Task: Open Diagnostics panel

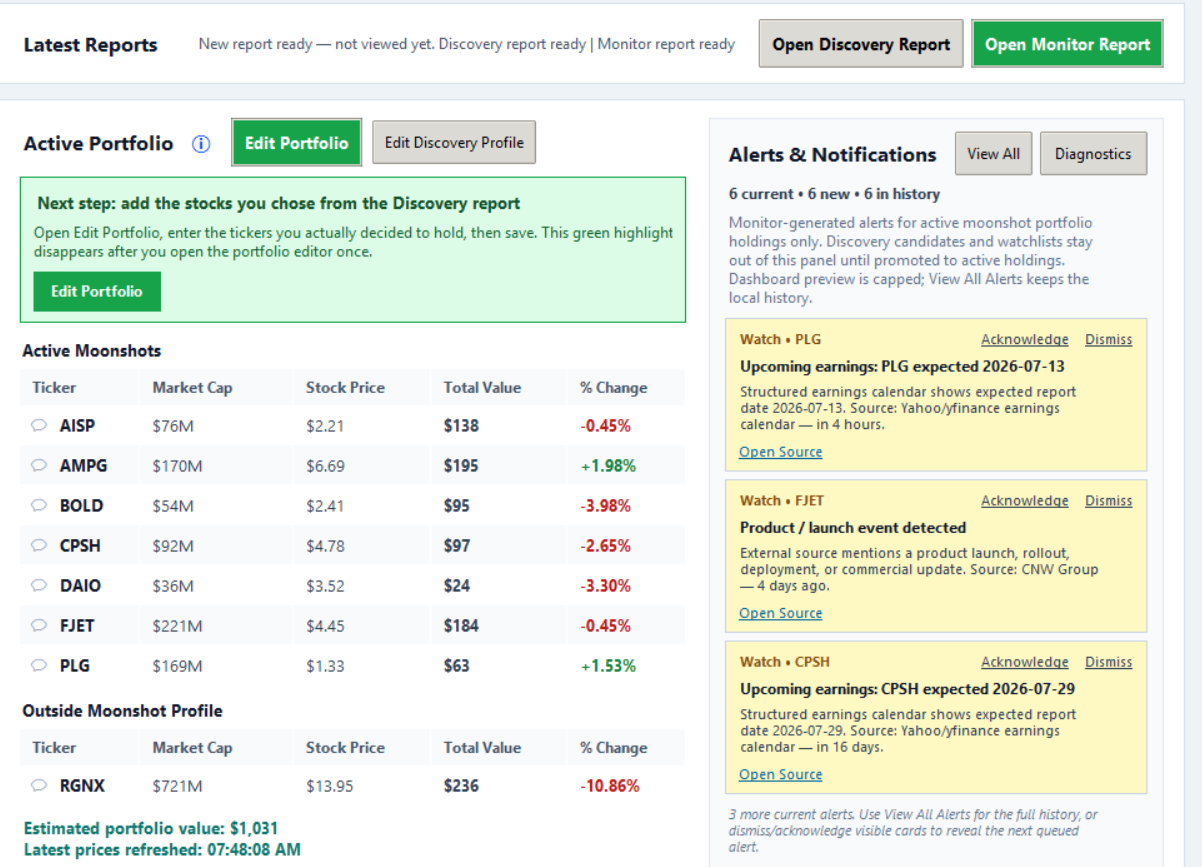Action: (x=1093, y=154)
